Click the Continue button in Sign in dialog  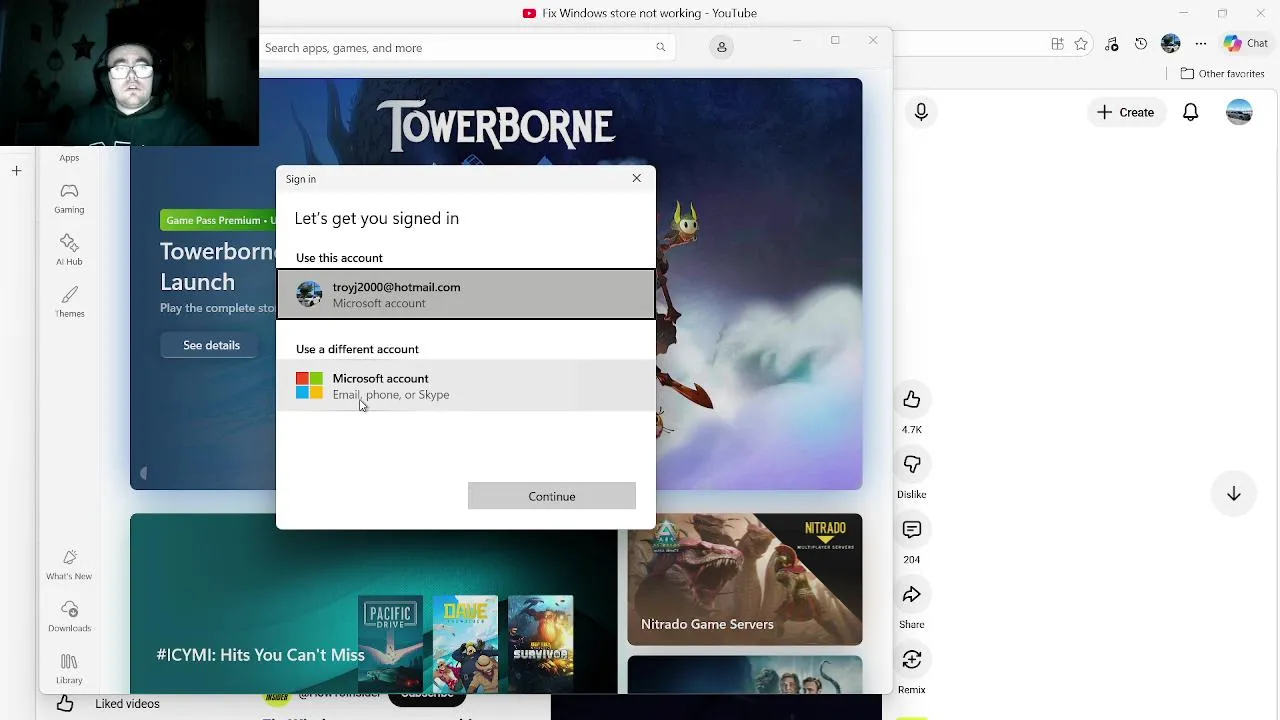click(552, 496)
